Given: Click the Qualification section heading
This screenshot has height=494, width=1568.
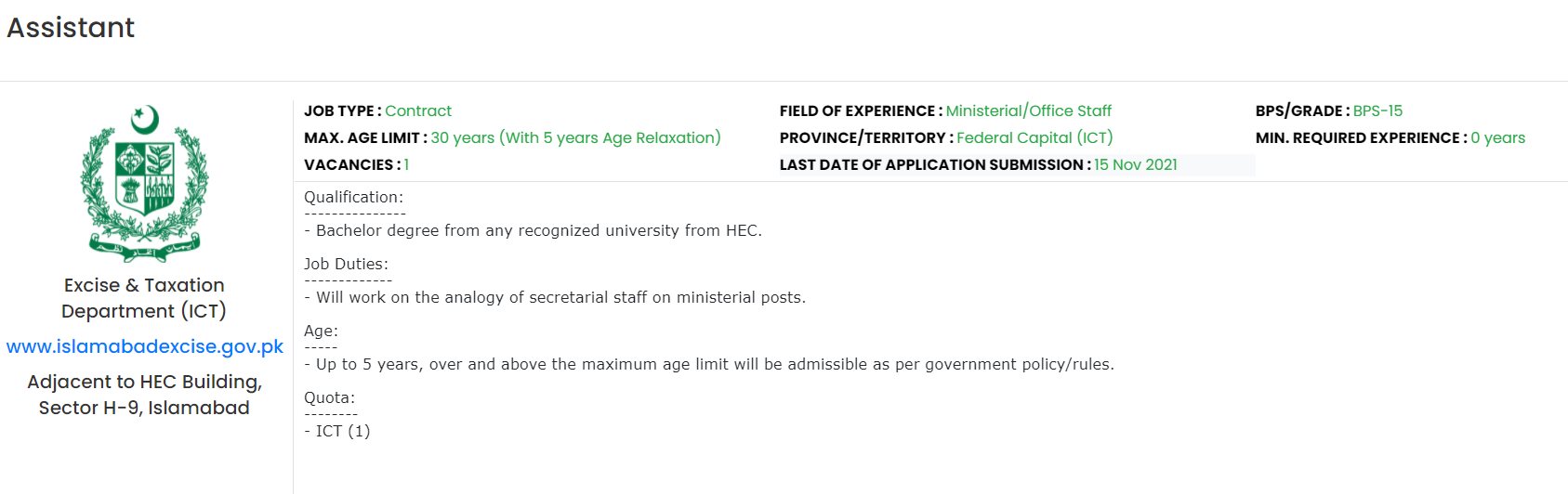Looking at the screenshot, I should point(353,197).
